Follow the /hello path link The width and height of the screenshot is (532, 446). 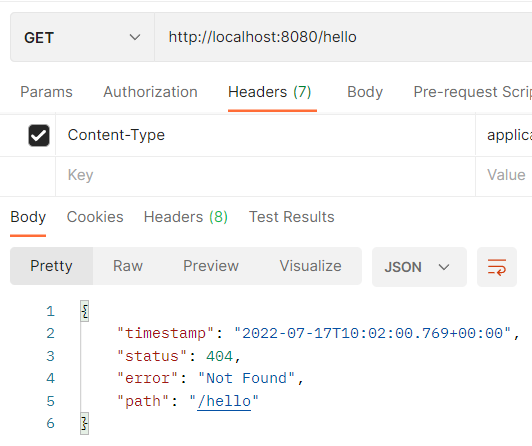click(x=224, y=402)
